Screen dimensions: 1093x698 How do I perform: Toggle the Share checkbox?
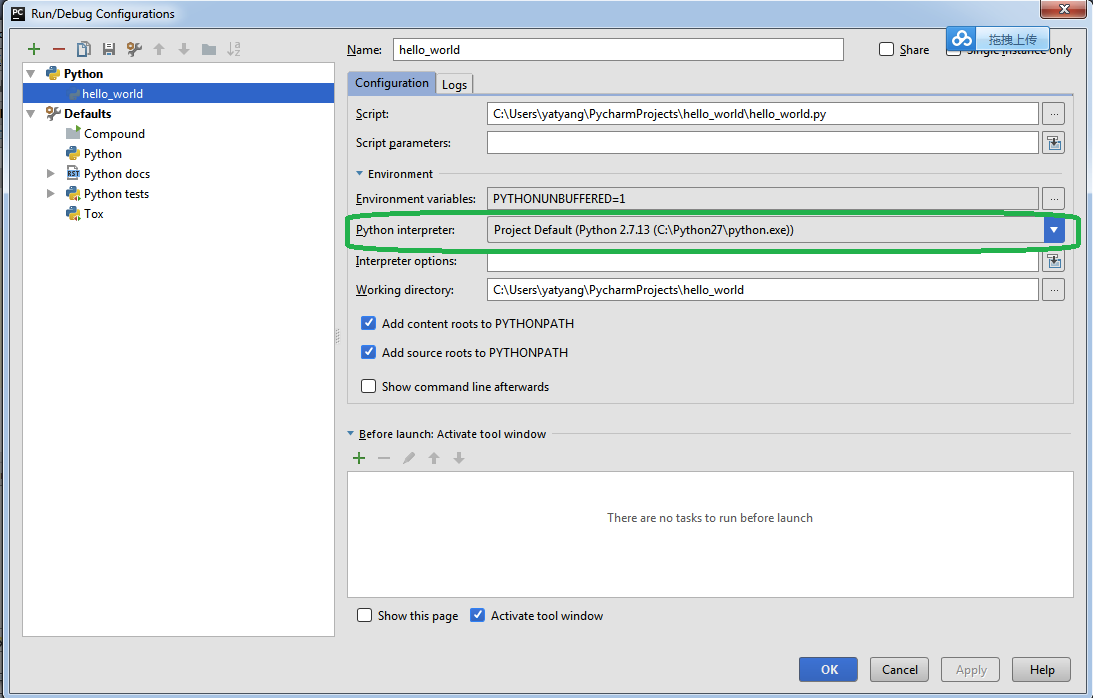click(886, 50)
